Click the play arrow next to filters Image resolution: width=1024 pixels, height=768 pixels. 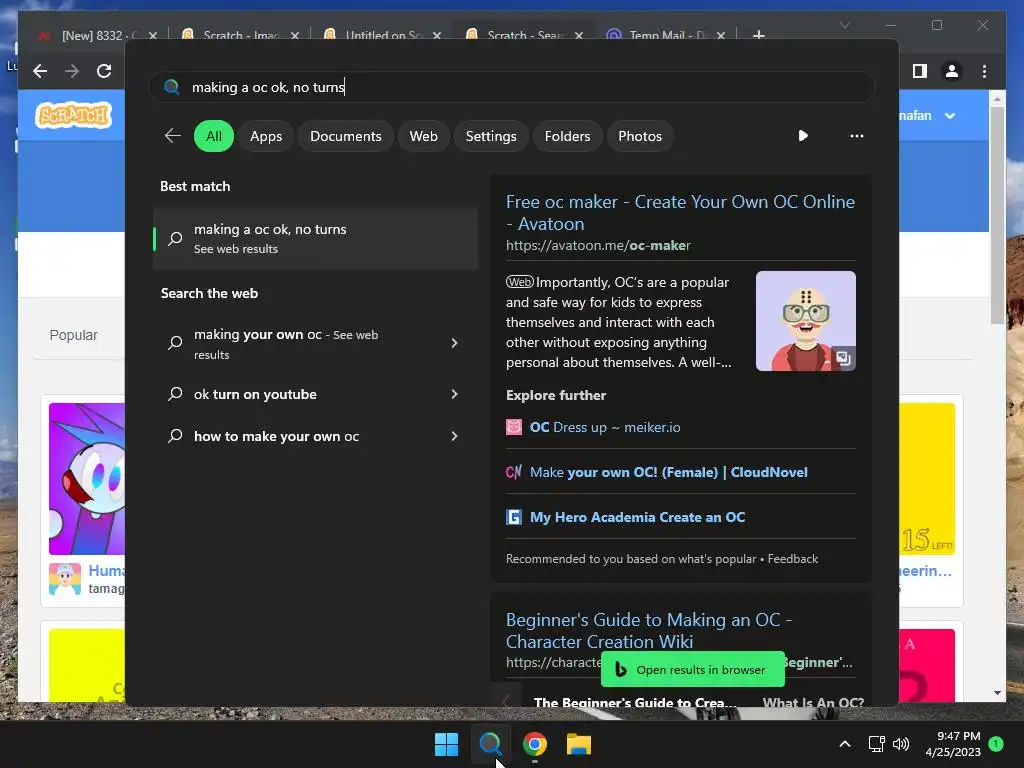[x=803, y=136]
